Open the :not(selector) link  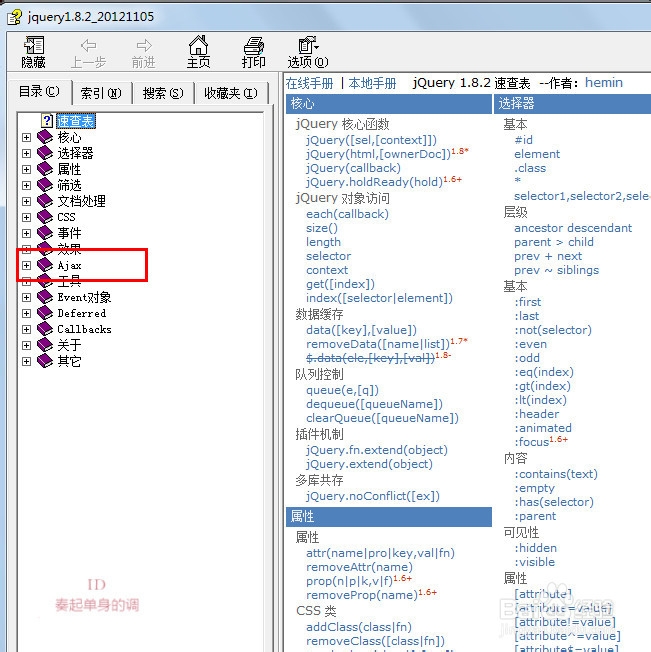[553, 330]
